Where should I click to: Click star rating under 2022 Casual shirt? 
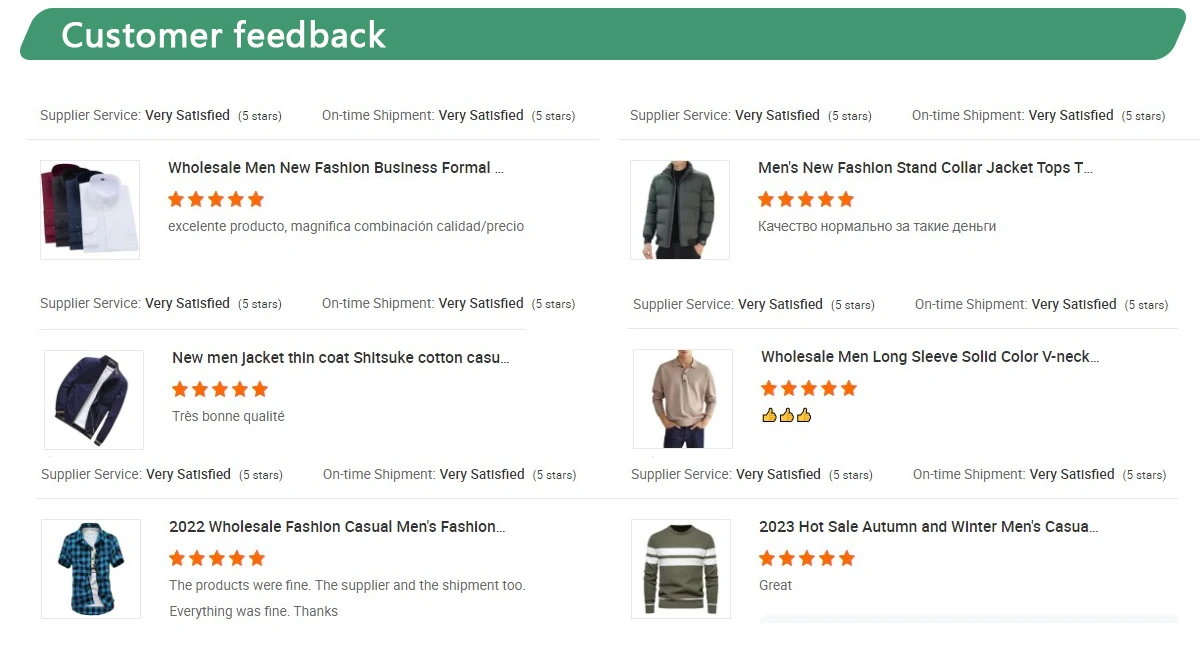[217, 558]
